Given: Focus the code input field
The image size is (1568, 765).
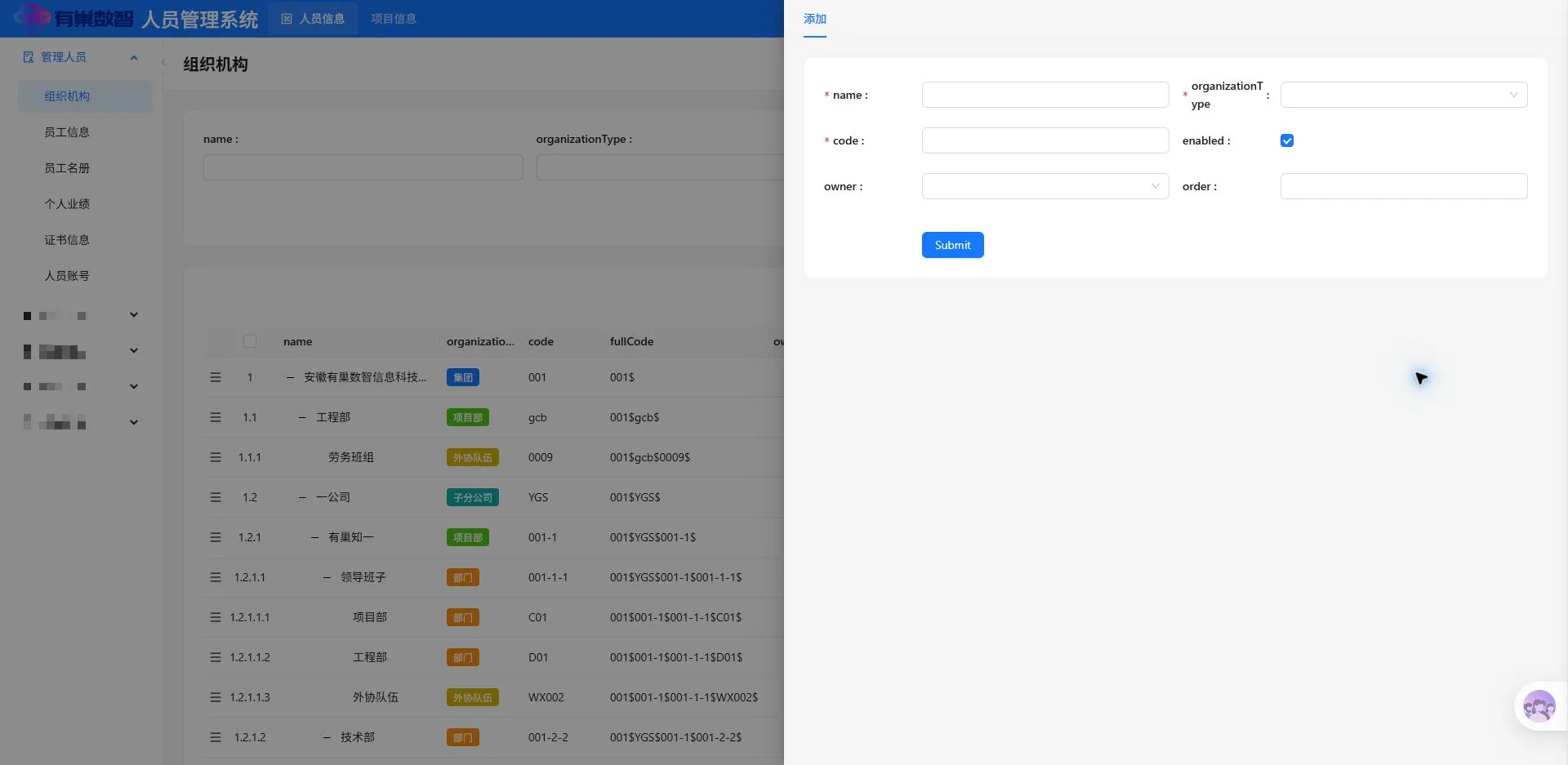Looking at the screenshot, I should [1045, 140].
